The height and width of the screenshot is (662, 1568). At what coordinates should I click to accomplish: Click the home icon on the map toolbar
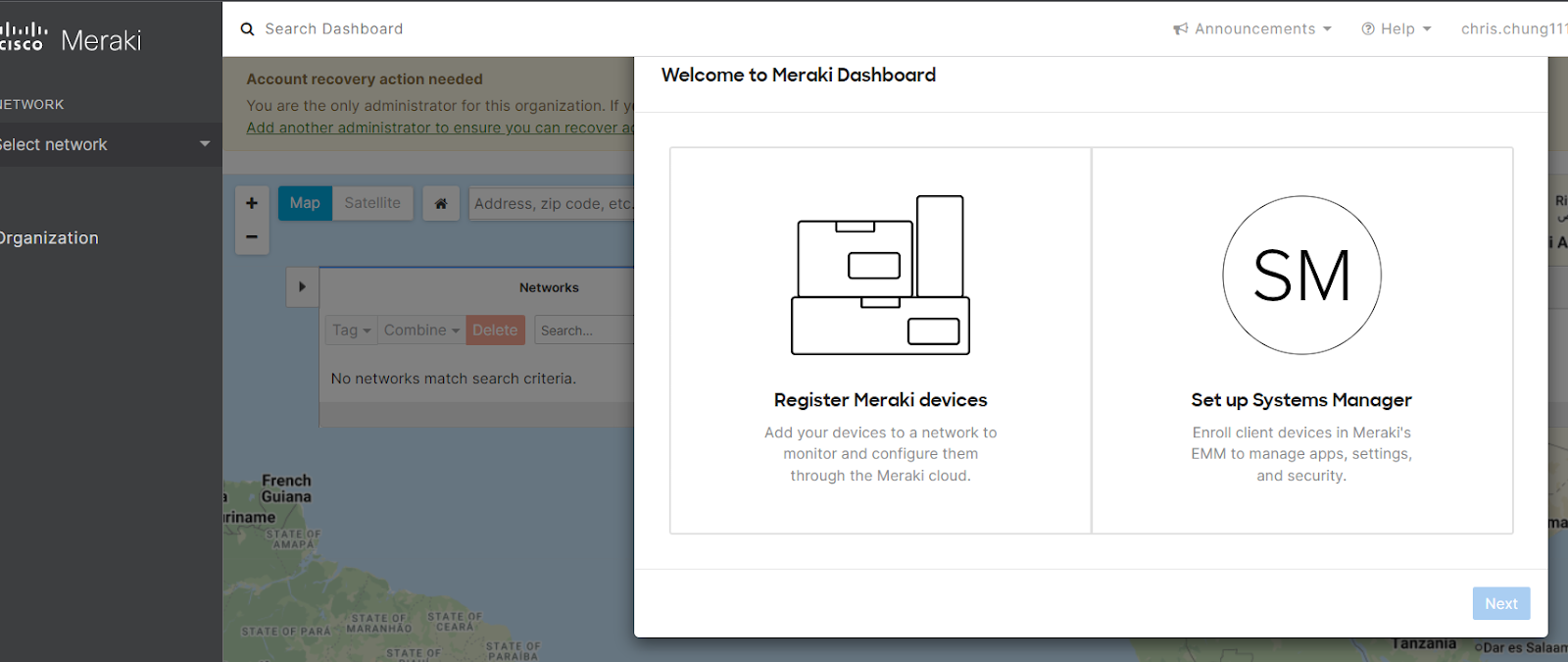tap(441, 204)
